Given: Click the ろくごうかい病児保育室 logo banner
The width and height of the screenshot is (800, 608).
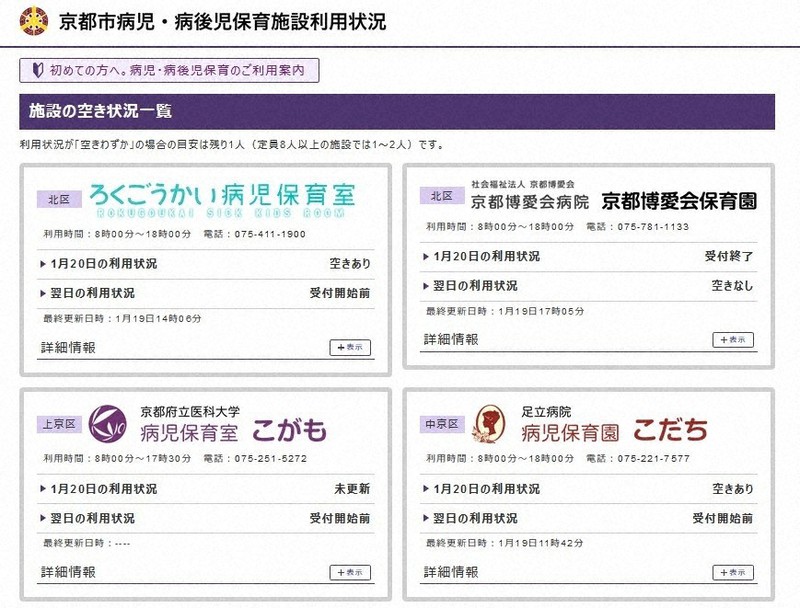Looking at the screenshot, I should 221,198.
